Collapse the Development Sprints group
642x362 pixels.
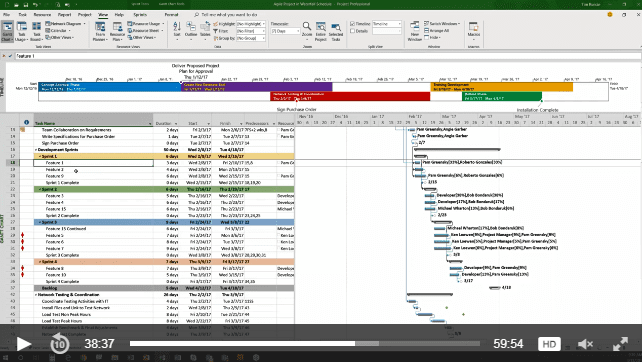36,150
